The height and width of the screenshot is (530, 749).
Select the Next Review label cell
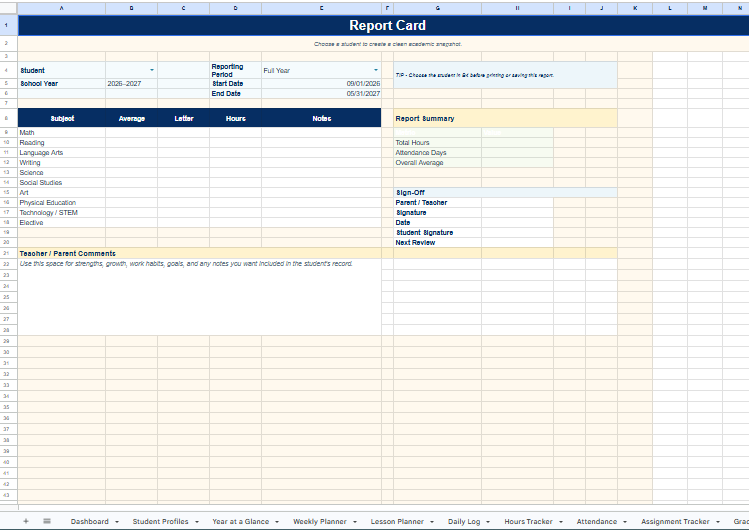coord(438,243)
